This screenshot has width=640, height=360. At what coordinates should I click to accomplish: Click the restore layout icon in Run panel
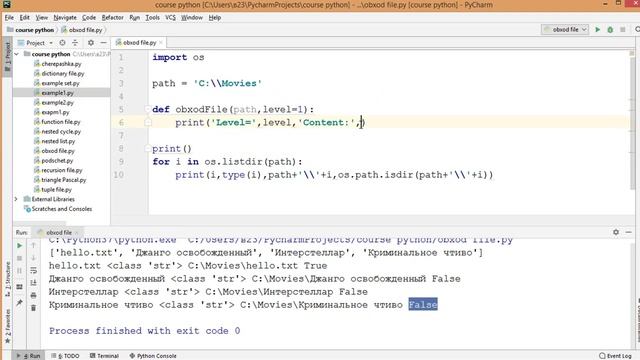pyautogui.click(x=20, y=287)
